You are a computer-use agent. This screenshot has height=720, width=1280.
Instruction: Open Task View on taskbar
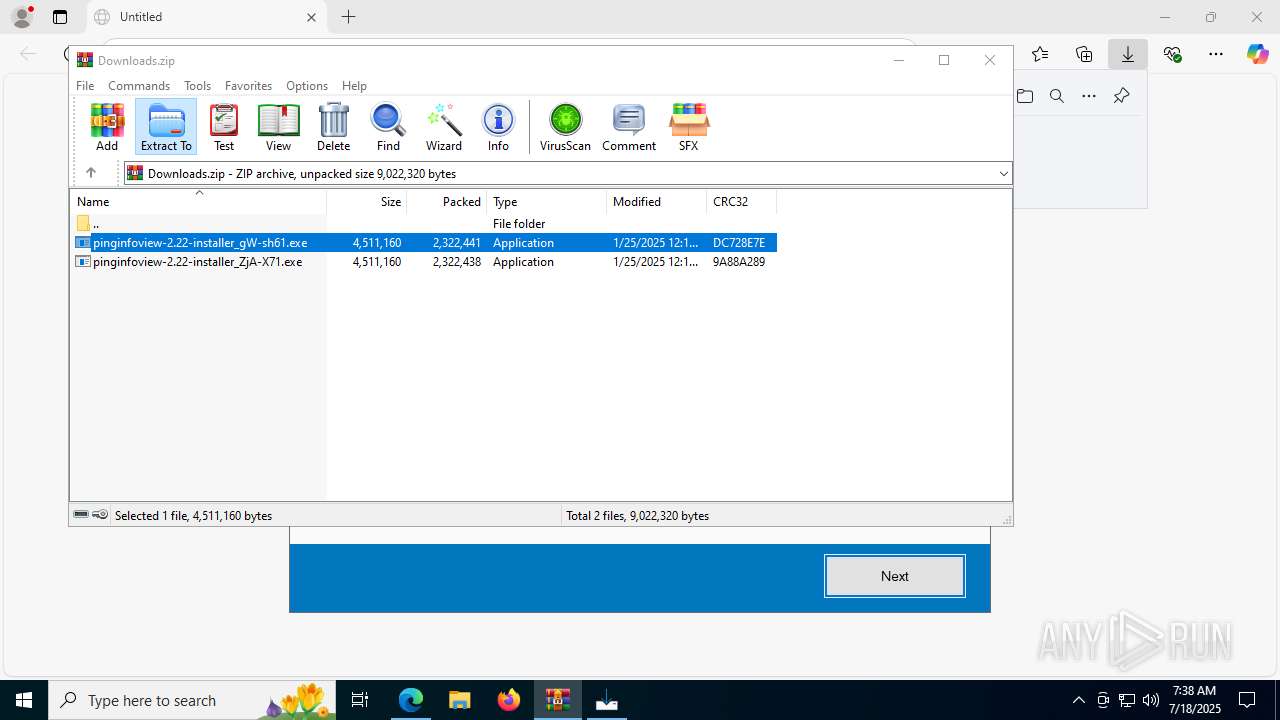pyautogui.click(x=360, y=700)
